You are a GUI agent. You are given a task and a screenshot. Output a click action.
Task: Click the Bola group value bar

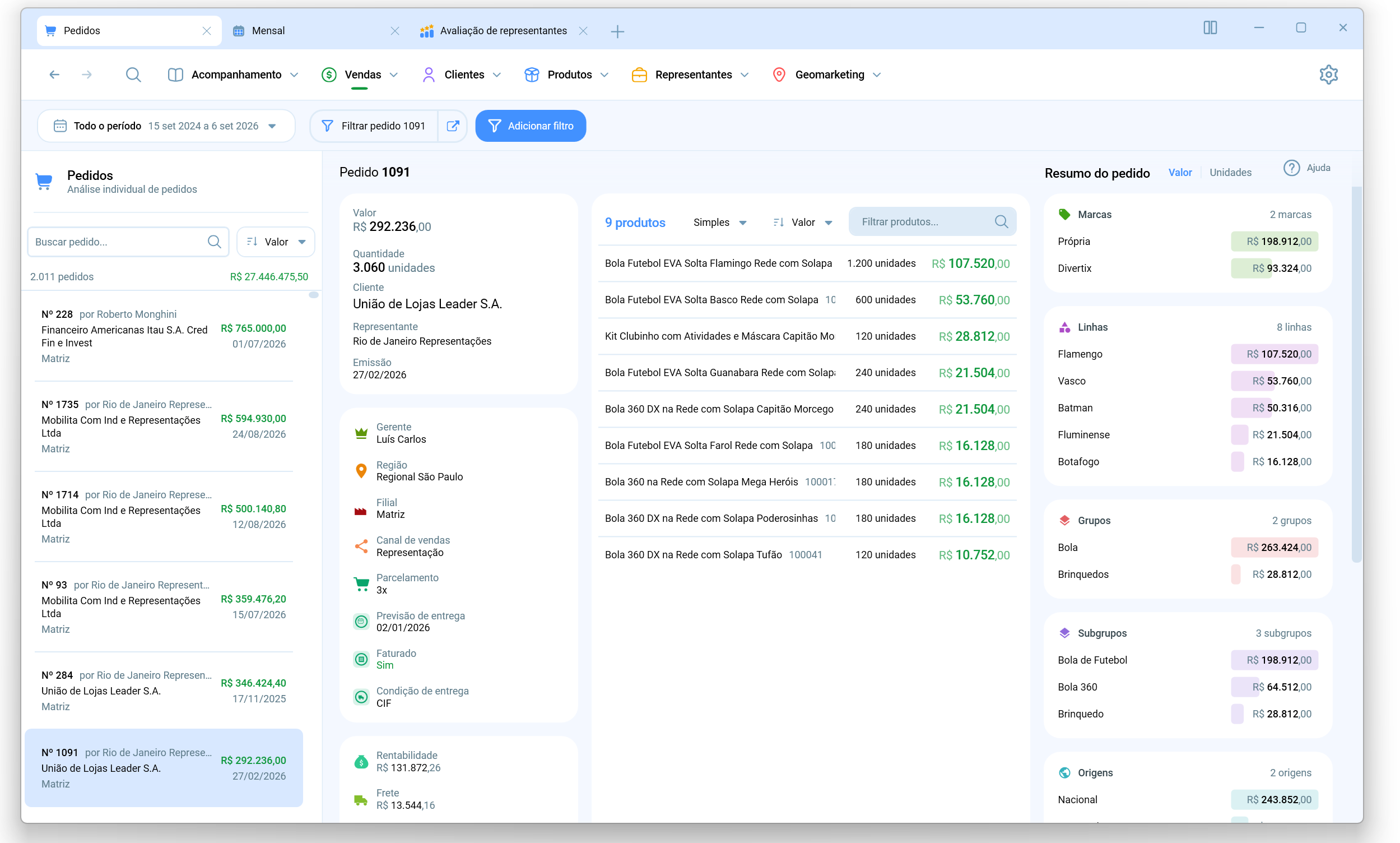(x=1274, y=547)
